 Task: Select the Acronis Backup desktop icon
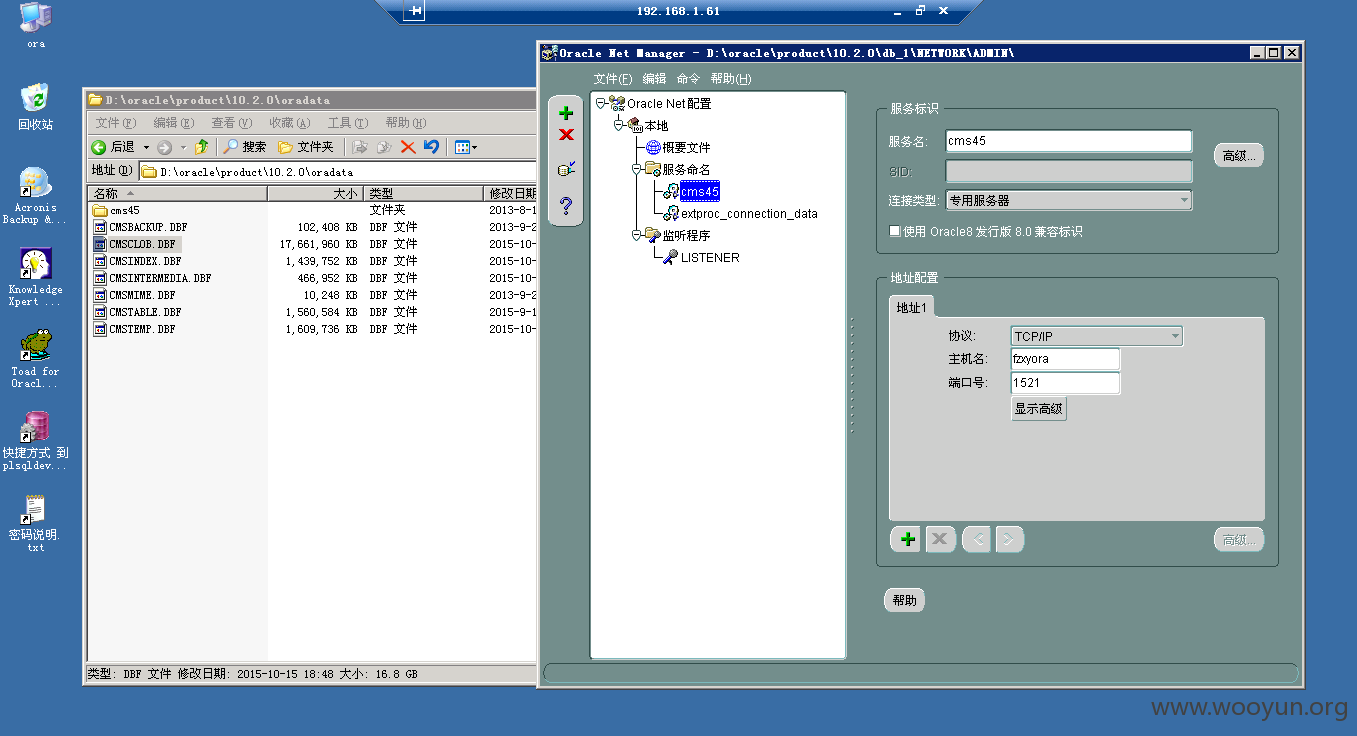pos(36,196)
